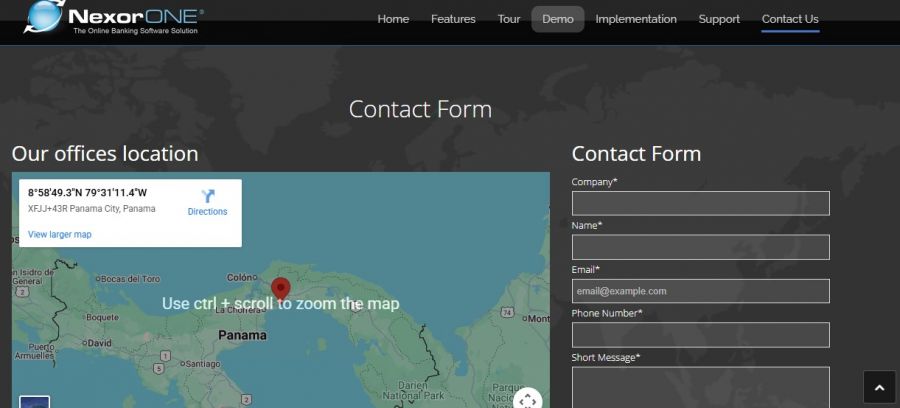The image size is (900, 408).
Task: Click the Directions arrow icon on the map
Action: click(208, 196)
